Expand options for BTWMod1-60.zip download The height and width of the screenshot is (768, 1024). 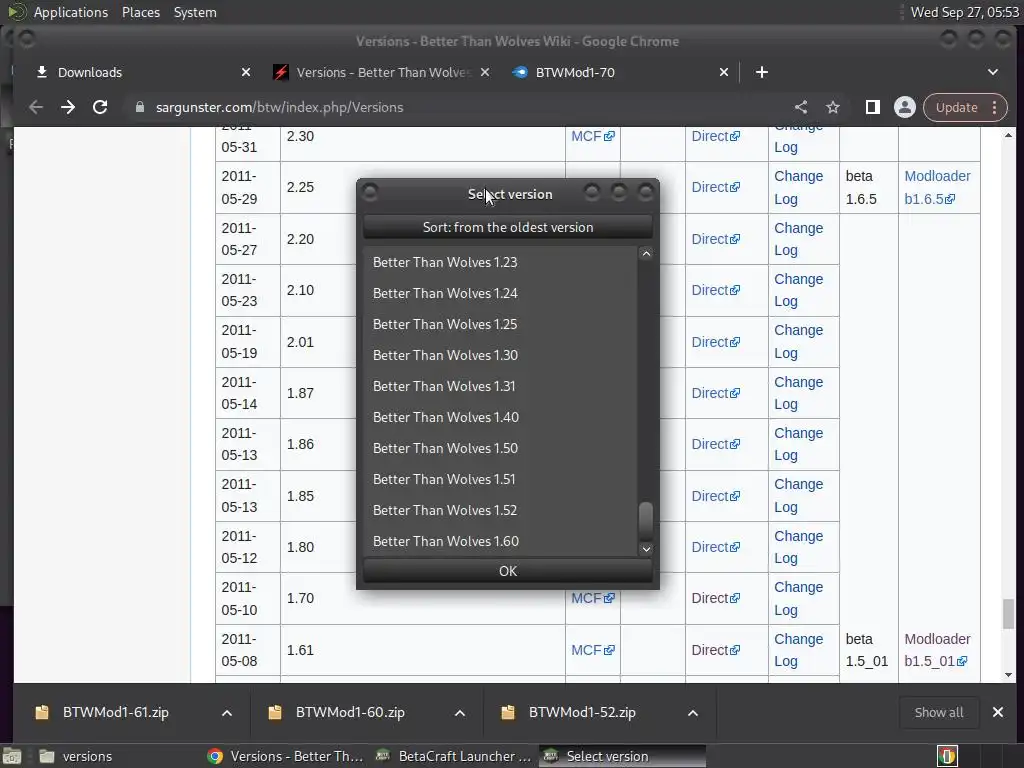tap(460, 712)
